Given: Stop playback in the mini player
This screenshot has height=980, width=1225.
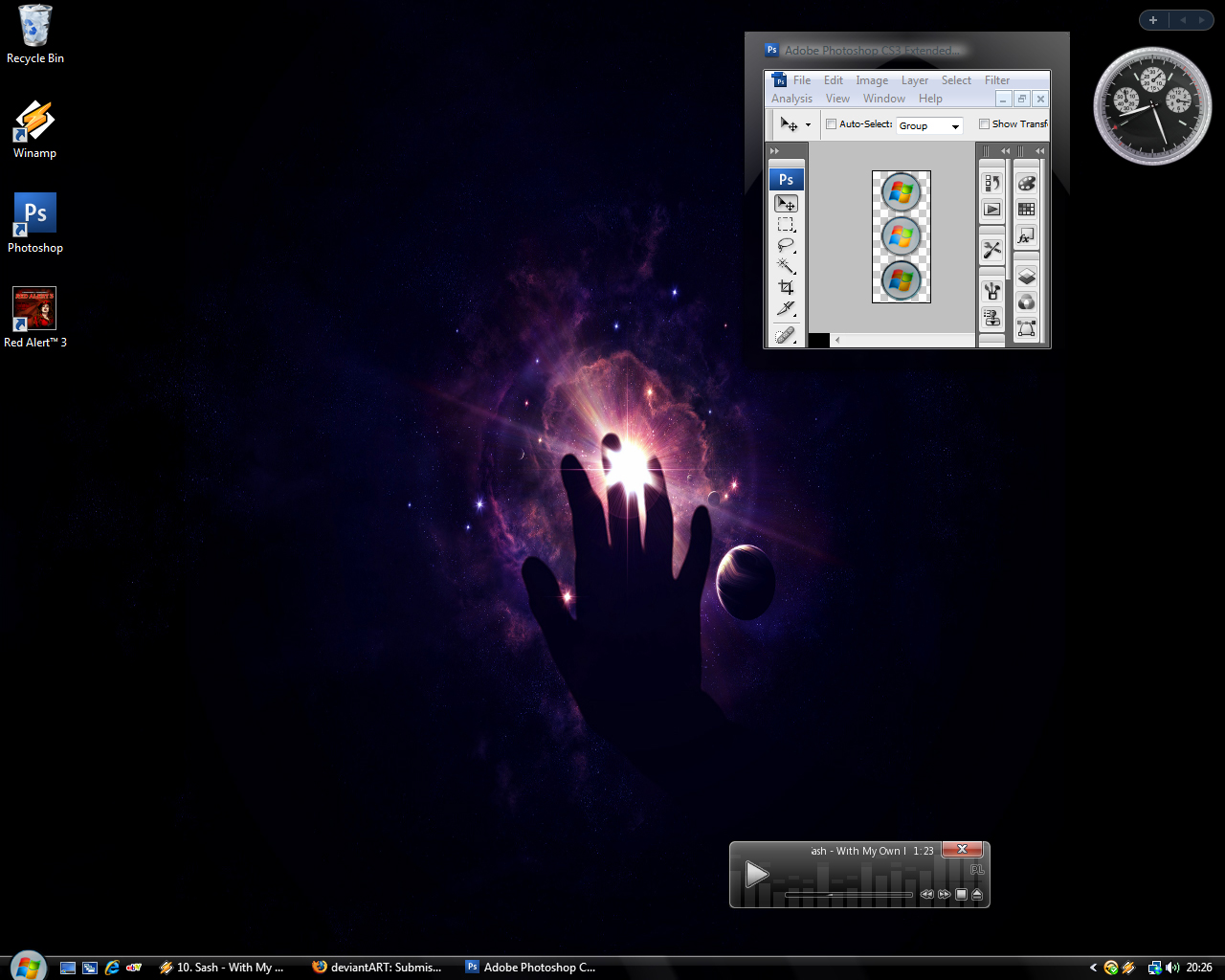Looking at the screenshot, I should click(962, 895).
